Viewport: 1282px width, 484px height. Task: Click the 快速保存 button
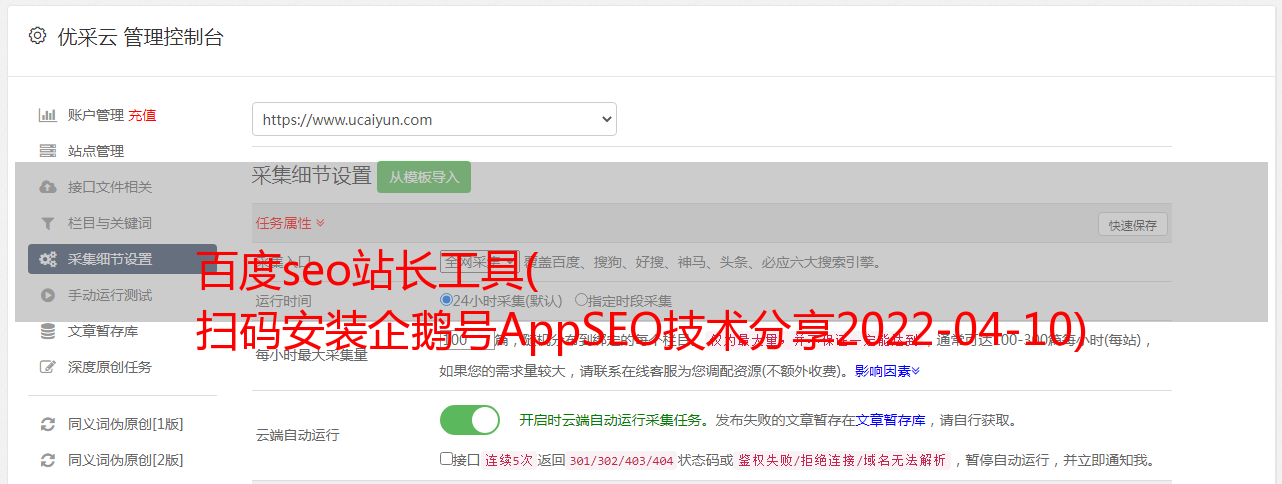coord(1133,225)
